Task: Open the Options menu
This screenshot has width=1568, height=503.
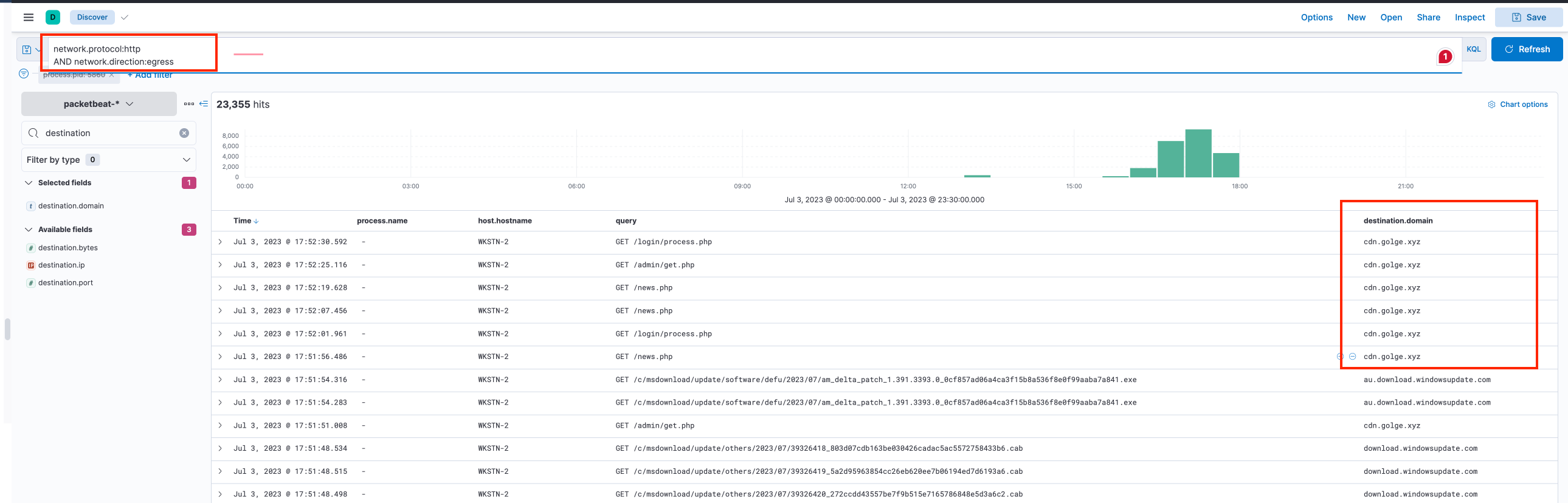Action: point(1317,17)
